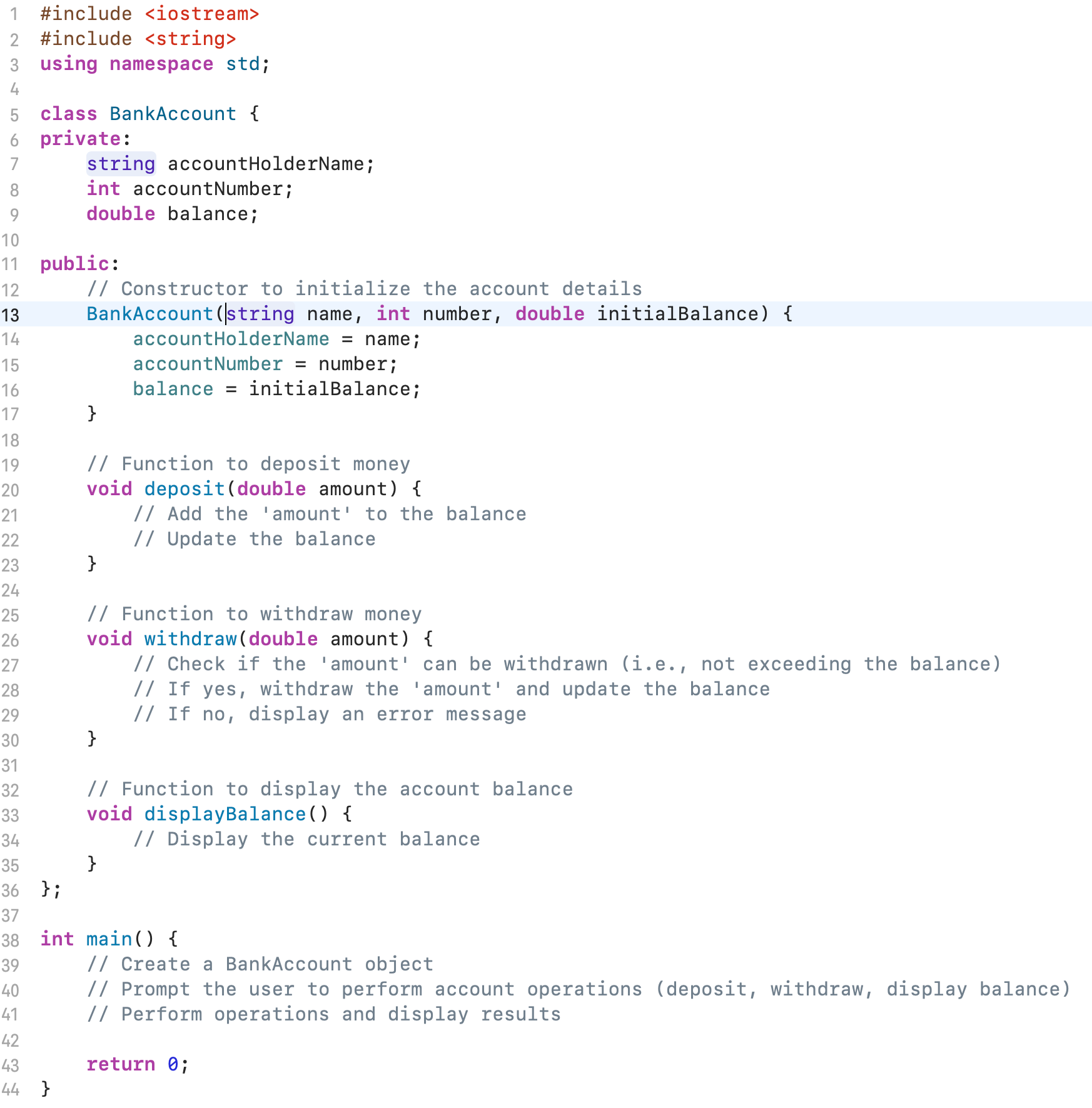Click comment starting "// Prompt the user"
The image size is (1092, 1108).
pos(579,989)
